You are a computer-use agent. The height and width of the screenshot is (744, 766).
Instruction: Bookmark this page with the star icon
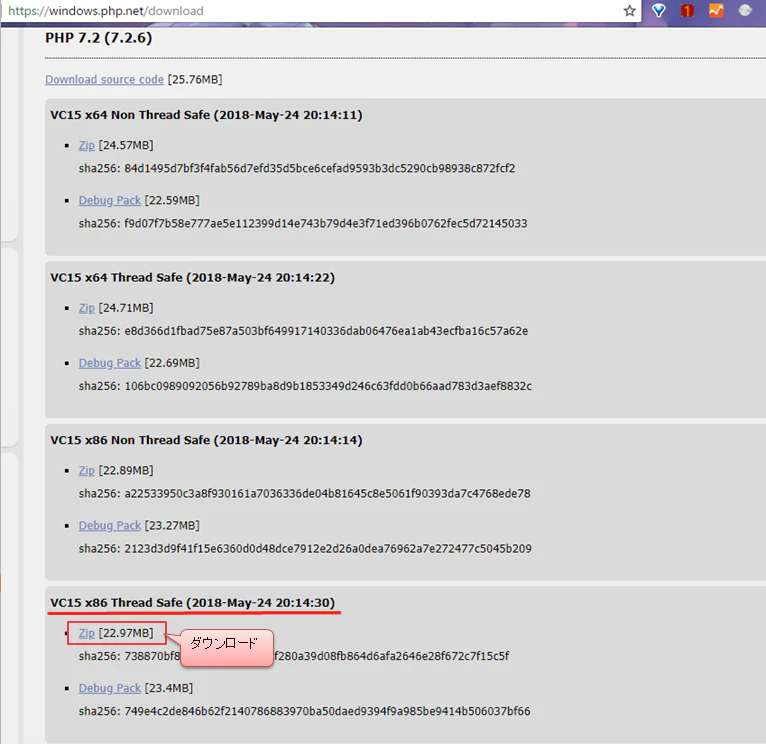point(629,11)
